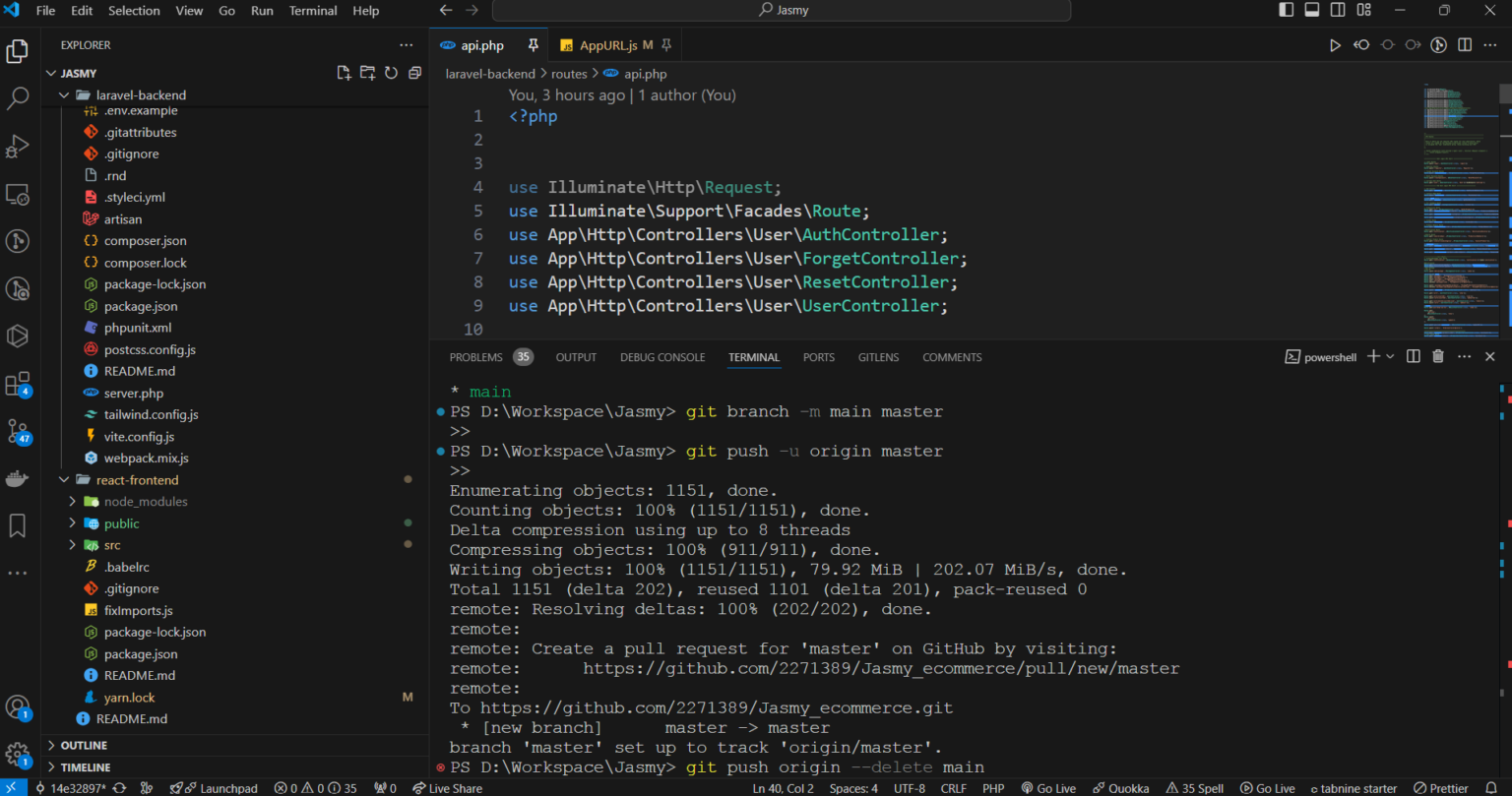This screenshot has width=1512, height=796.
Task: Open the Terminal menu
Action: 313,11
